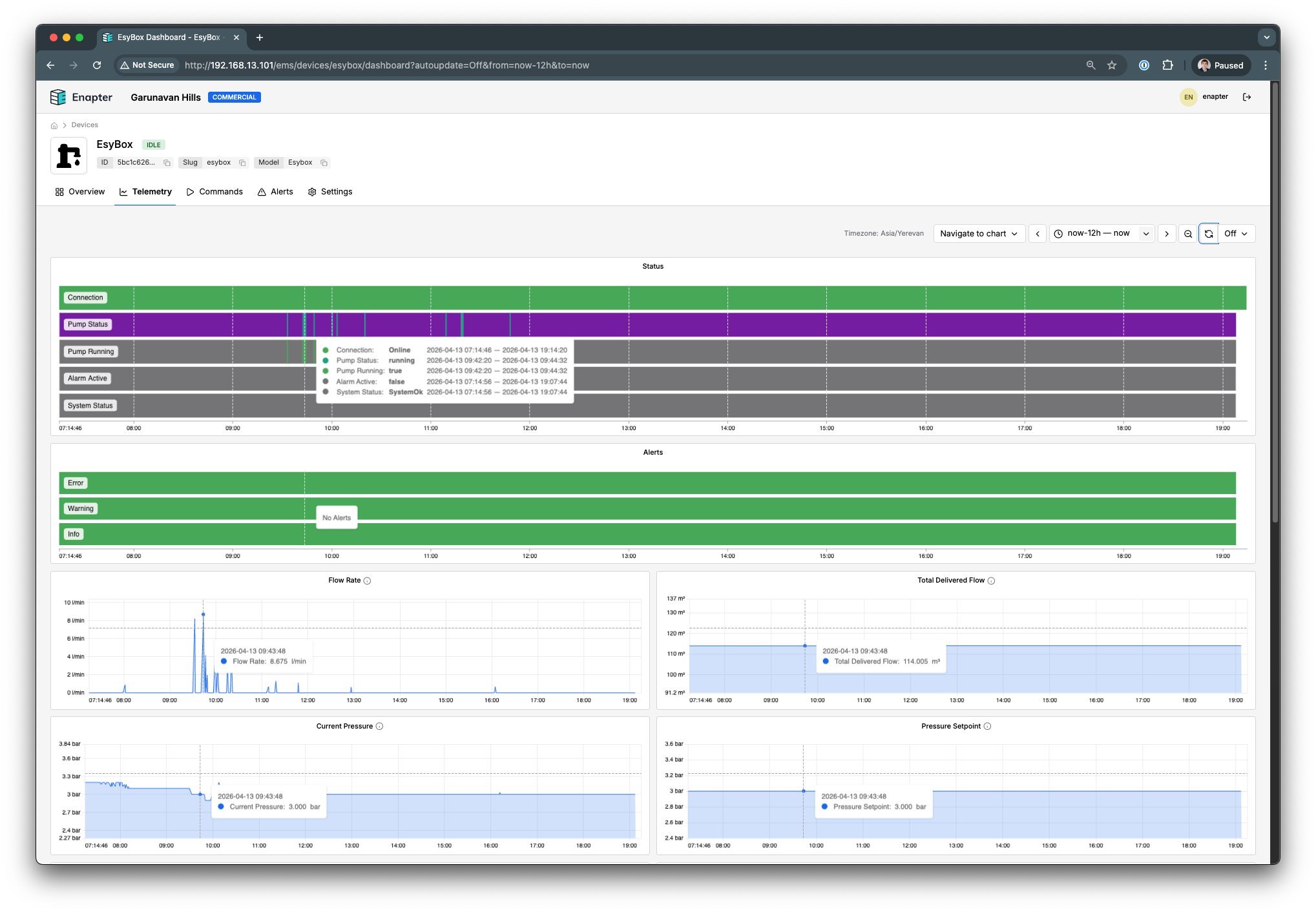Viewport: 1316px width, 912px height.
Task: Open the auto-update Off dropdown
Action: coord(1237,234)
